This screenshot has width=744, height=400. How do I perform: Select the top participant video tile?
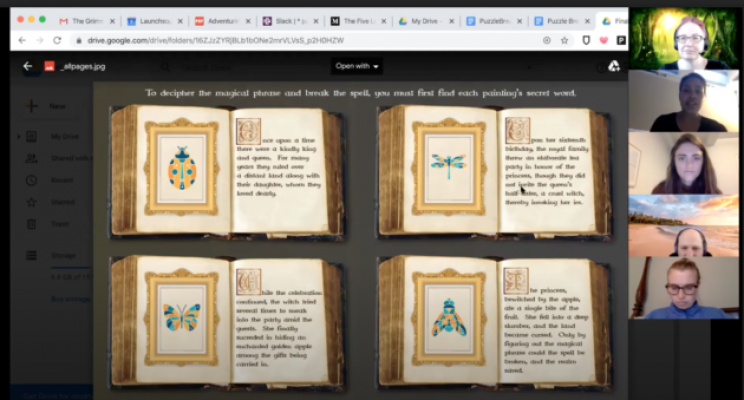pos(685,37)
